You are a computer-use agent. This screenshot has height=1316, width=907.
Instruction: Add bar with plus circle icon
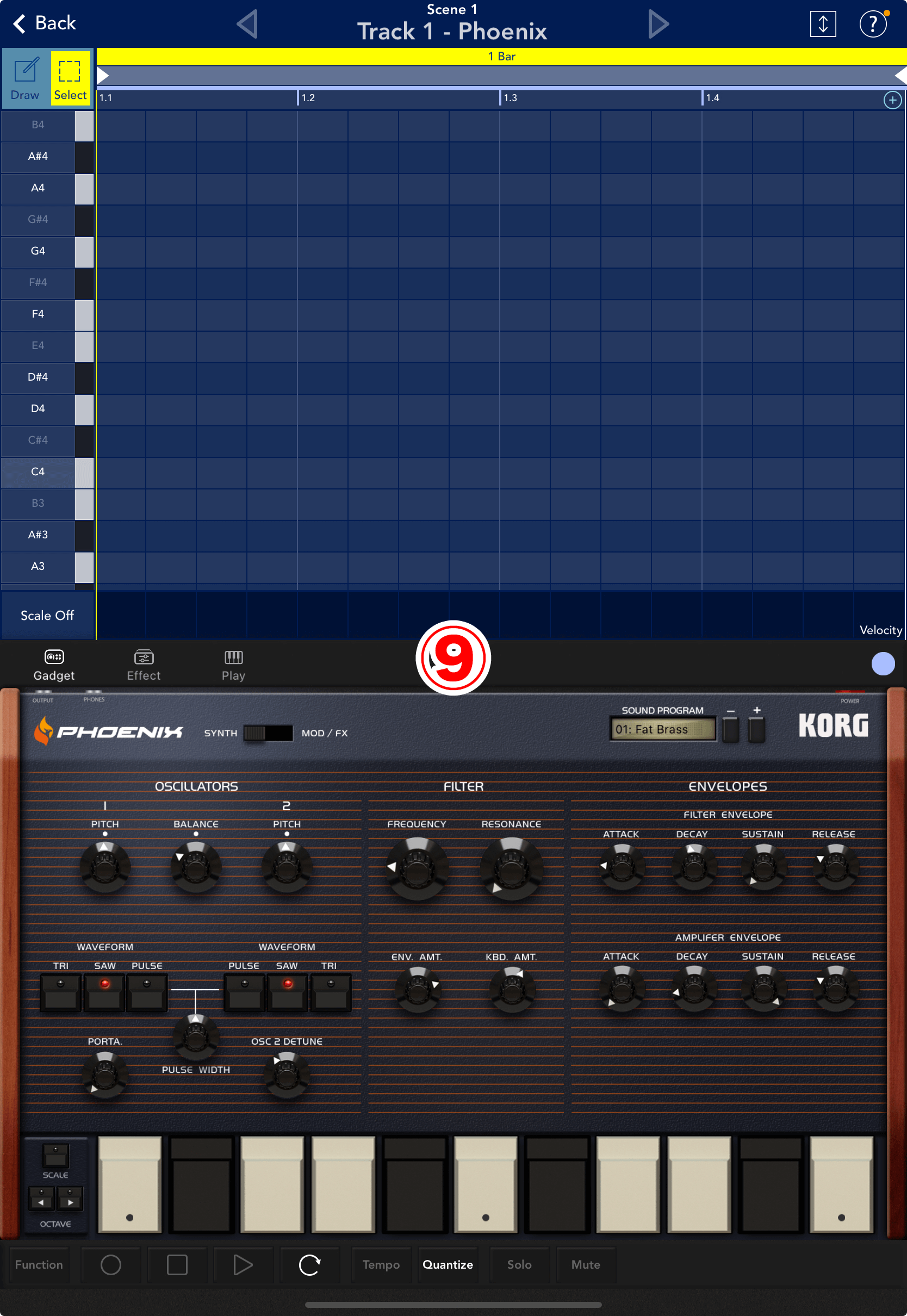(892, 100)
